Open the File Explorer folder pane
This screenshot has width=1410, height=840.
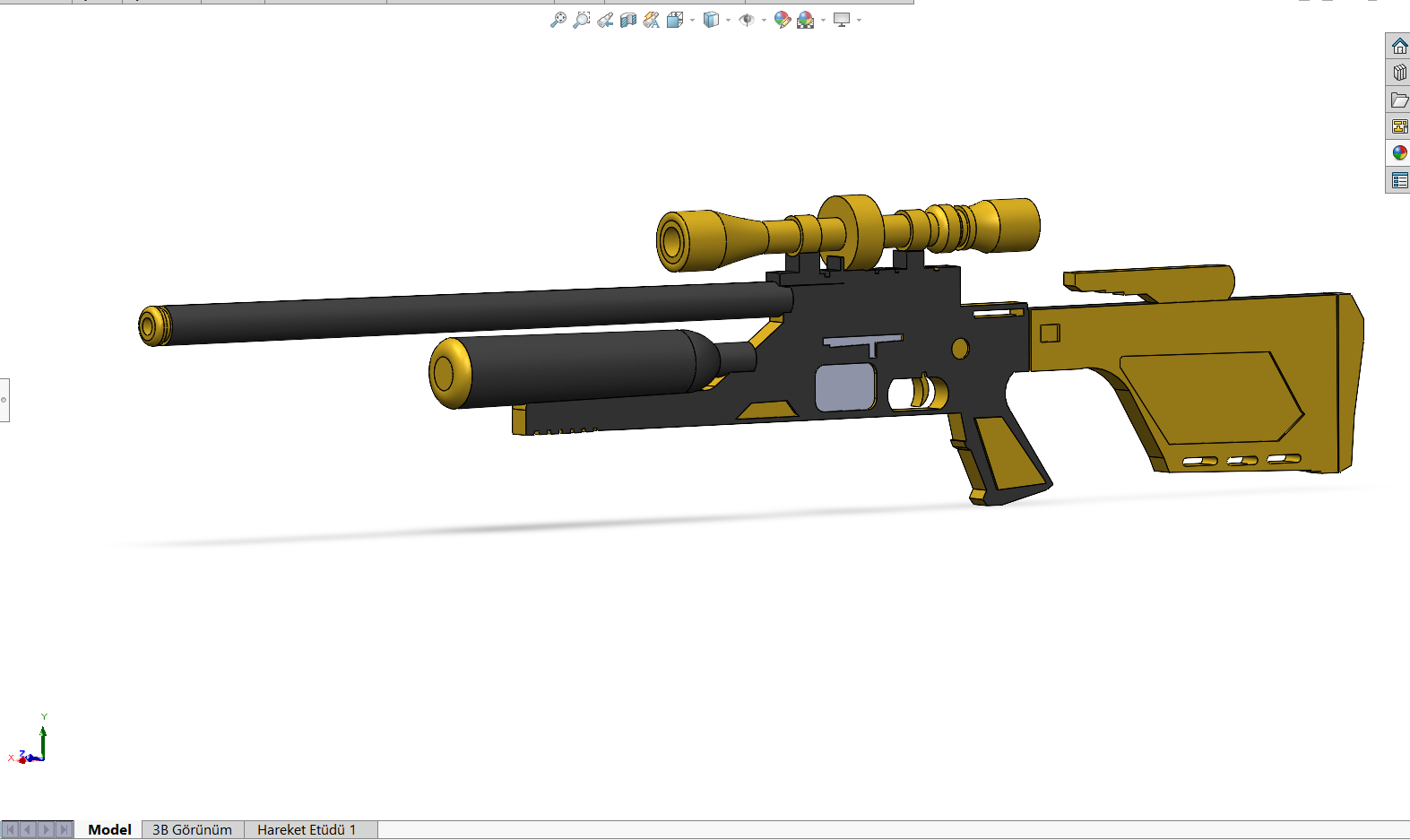(1399, 100)
